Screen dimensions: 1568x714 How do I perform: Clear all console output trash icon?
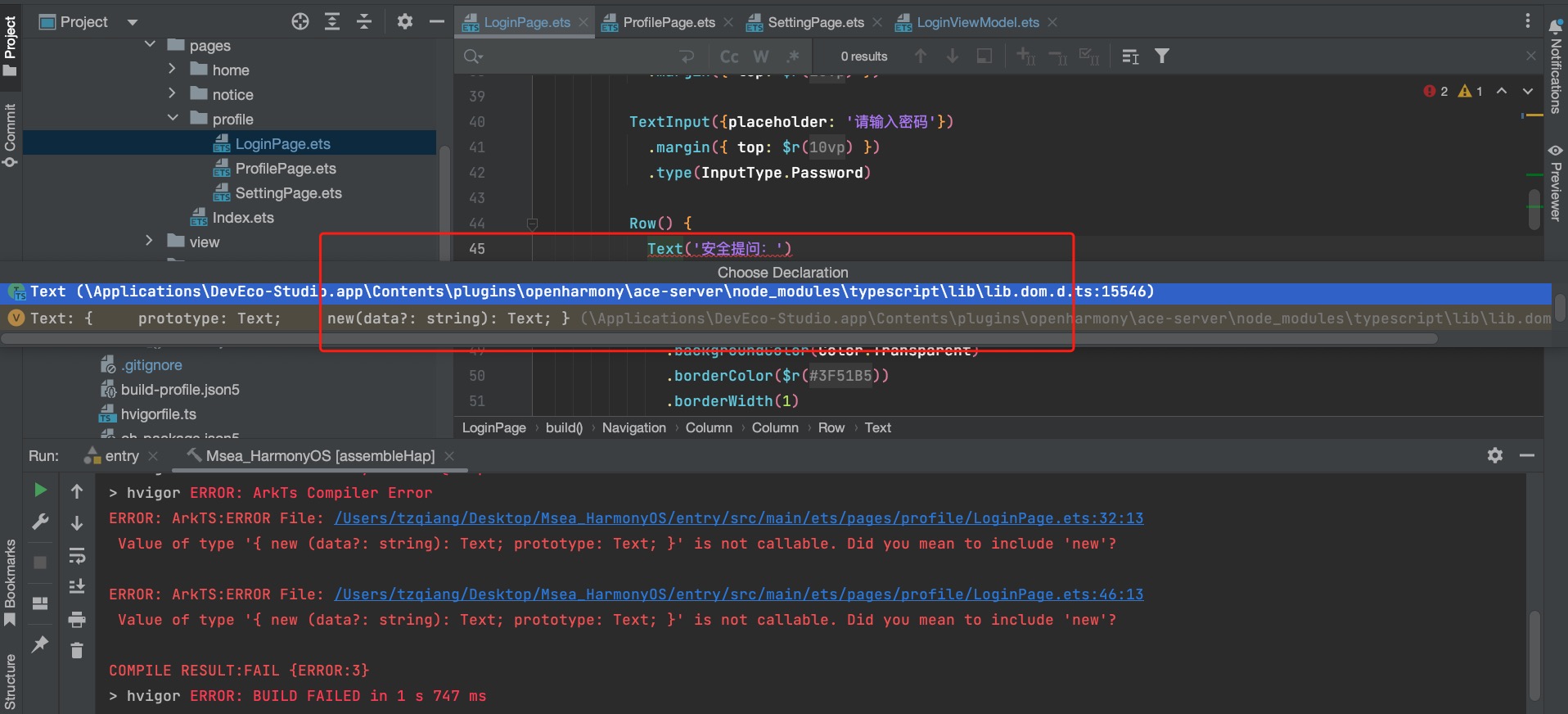[77, 651]
